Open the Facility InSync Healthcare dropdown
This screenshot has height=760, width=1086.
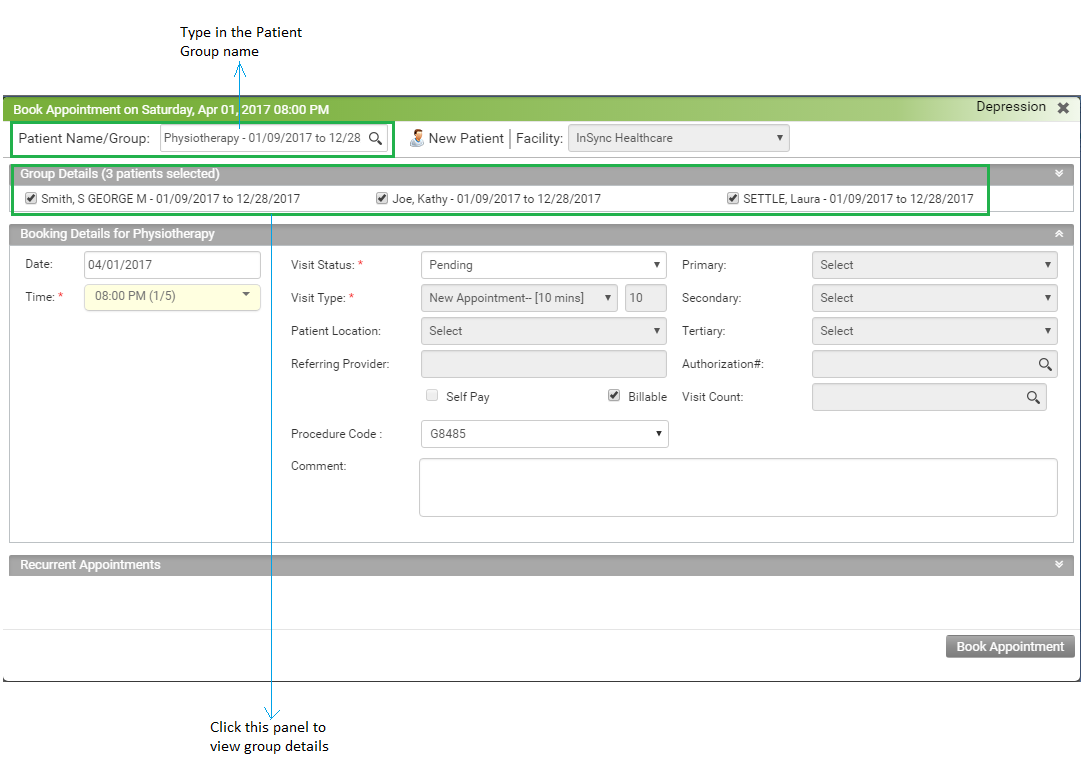[678, 138]
